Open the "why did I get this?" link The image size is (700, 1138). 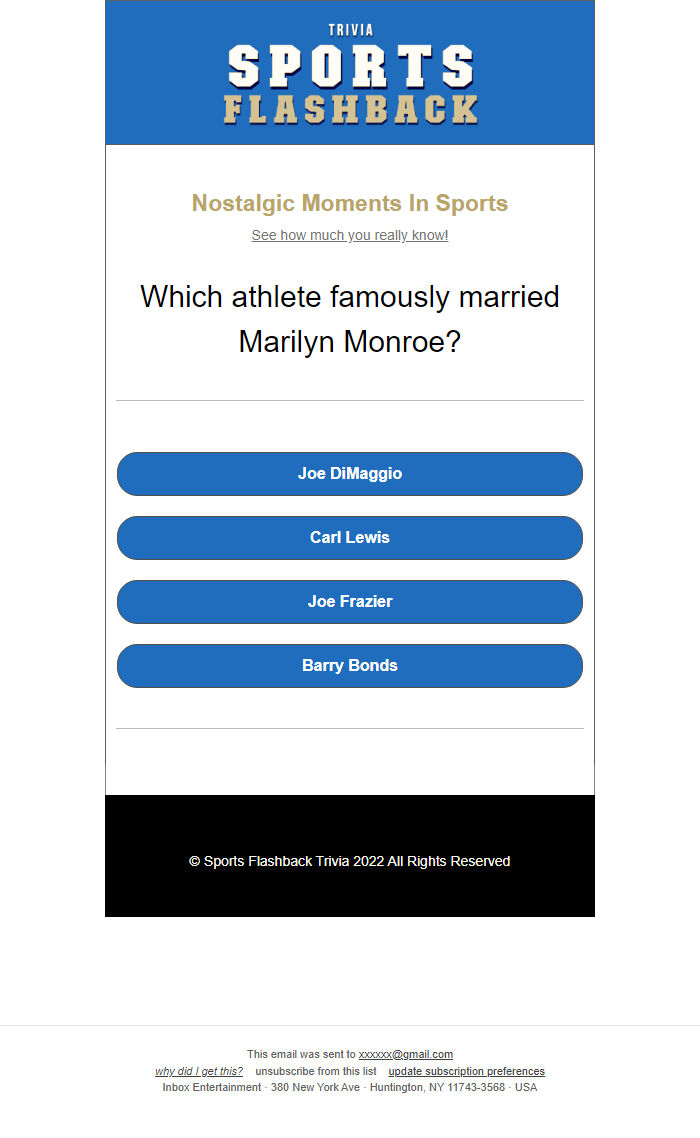(199, 1071)
